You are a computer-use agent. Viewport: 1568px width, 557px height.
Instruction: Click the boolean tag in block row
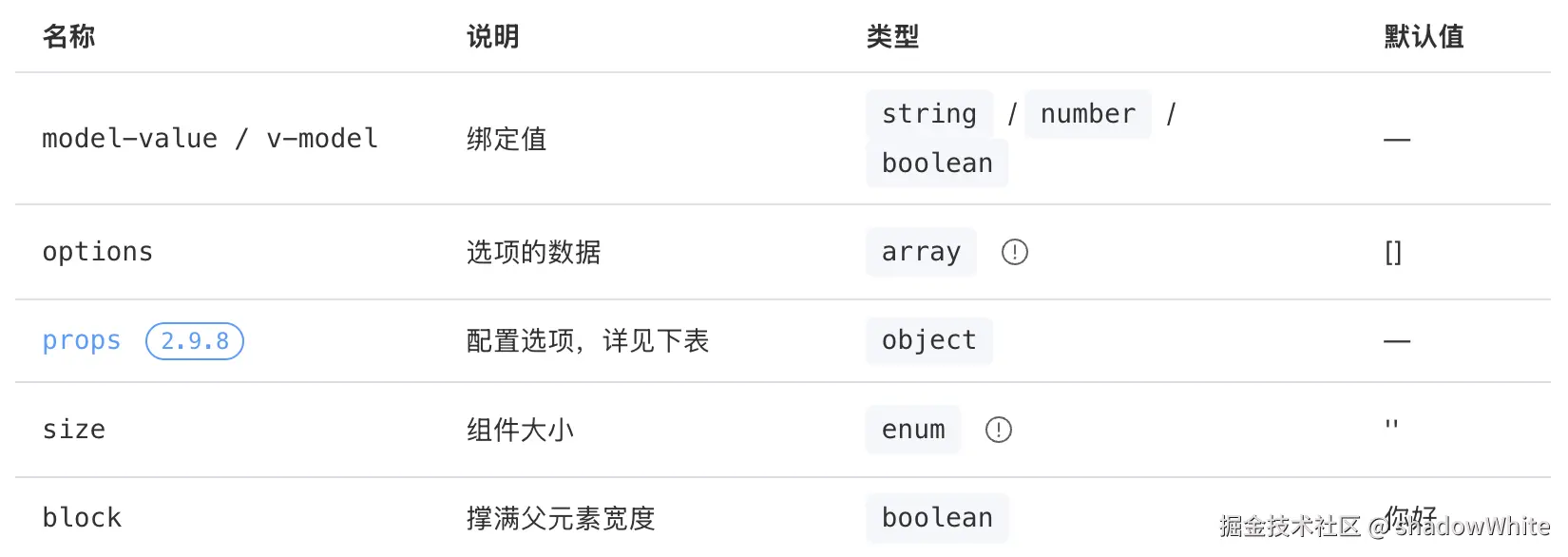tap(936, 518)
